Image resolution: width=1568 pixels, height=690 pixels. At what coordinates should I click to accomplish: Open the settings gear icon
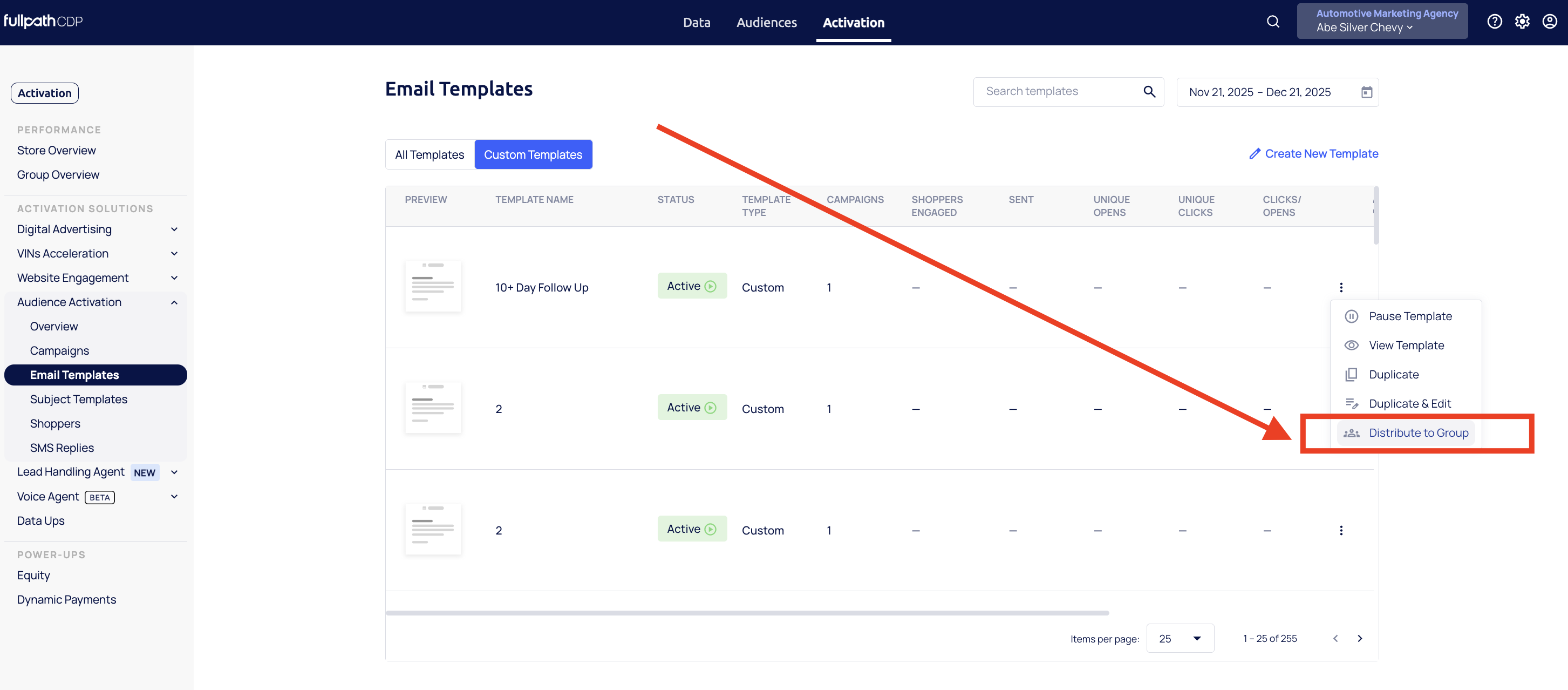coord(1522,22)
